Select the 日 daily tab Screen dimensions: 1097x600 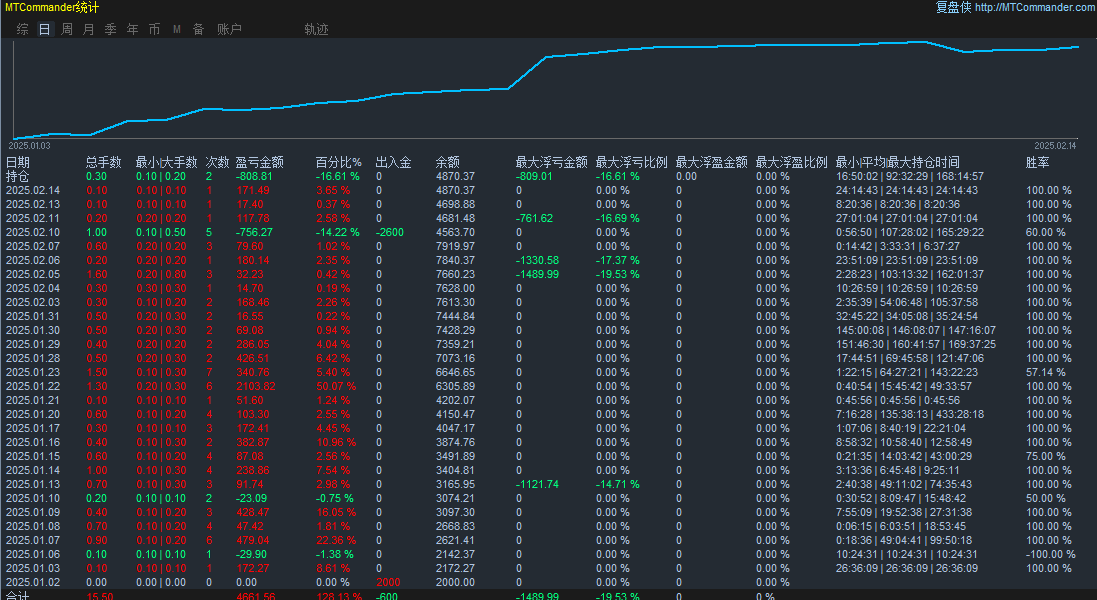(44, 29)
